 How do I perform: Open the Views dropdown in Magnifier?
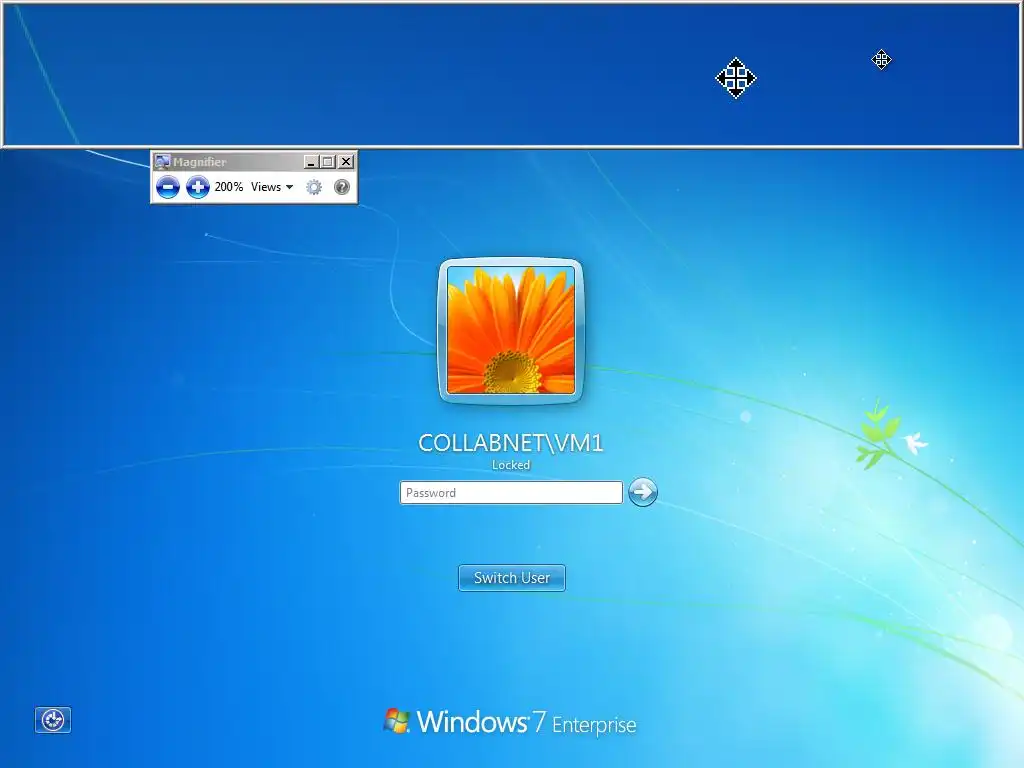[x=272, y=187]
